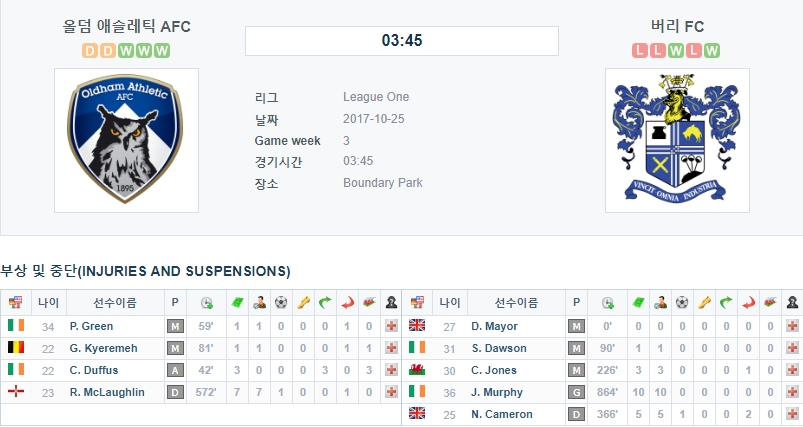This screenshot has width=803, height=427.
Task: Click the Oldham Athletic owl crest
Action: tap(126, 139)
